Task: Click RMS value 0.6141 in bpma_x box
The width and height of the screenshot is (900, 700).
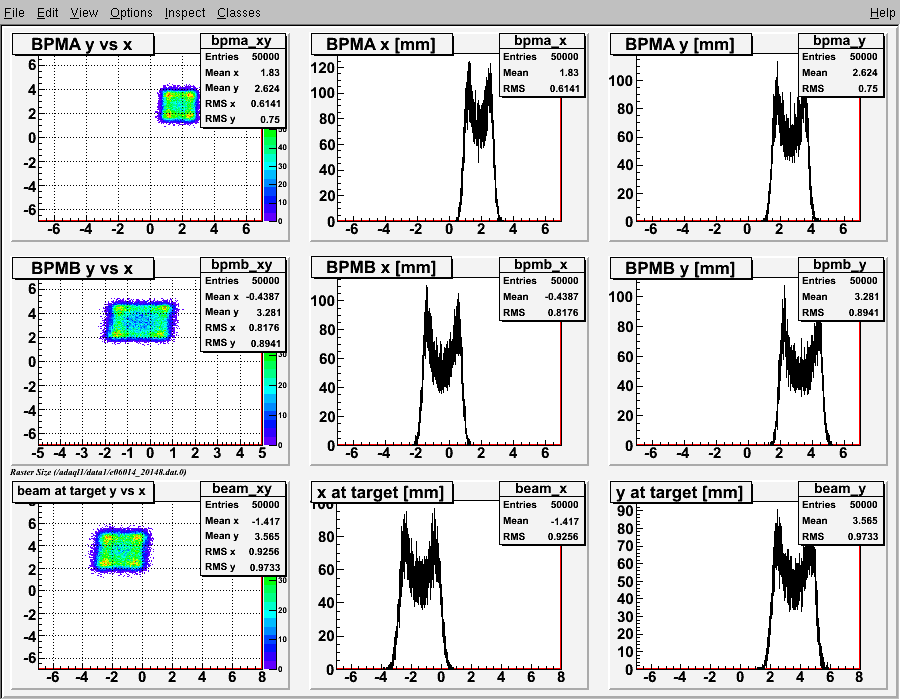Action: (564, 89)
